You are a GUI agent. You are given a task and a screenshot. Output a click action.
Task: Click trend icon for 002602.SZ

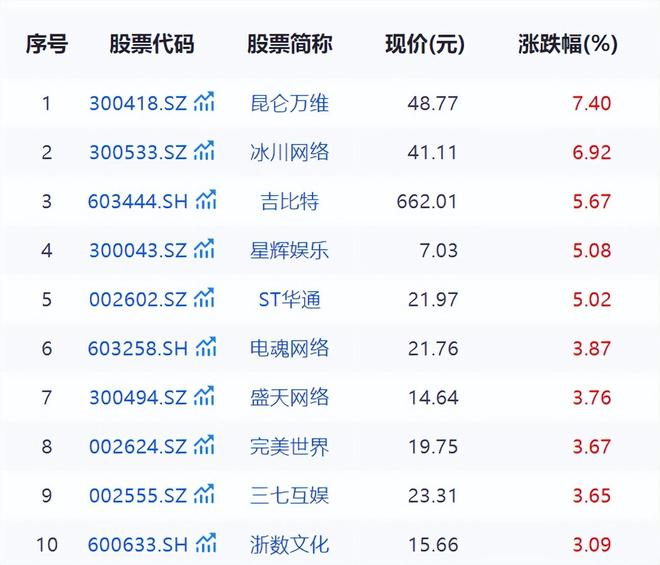[205, 298]
